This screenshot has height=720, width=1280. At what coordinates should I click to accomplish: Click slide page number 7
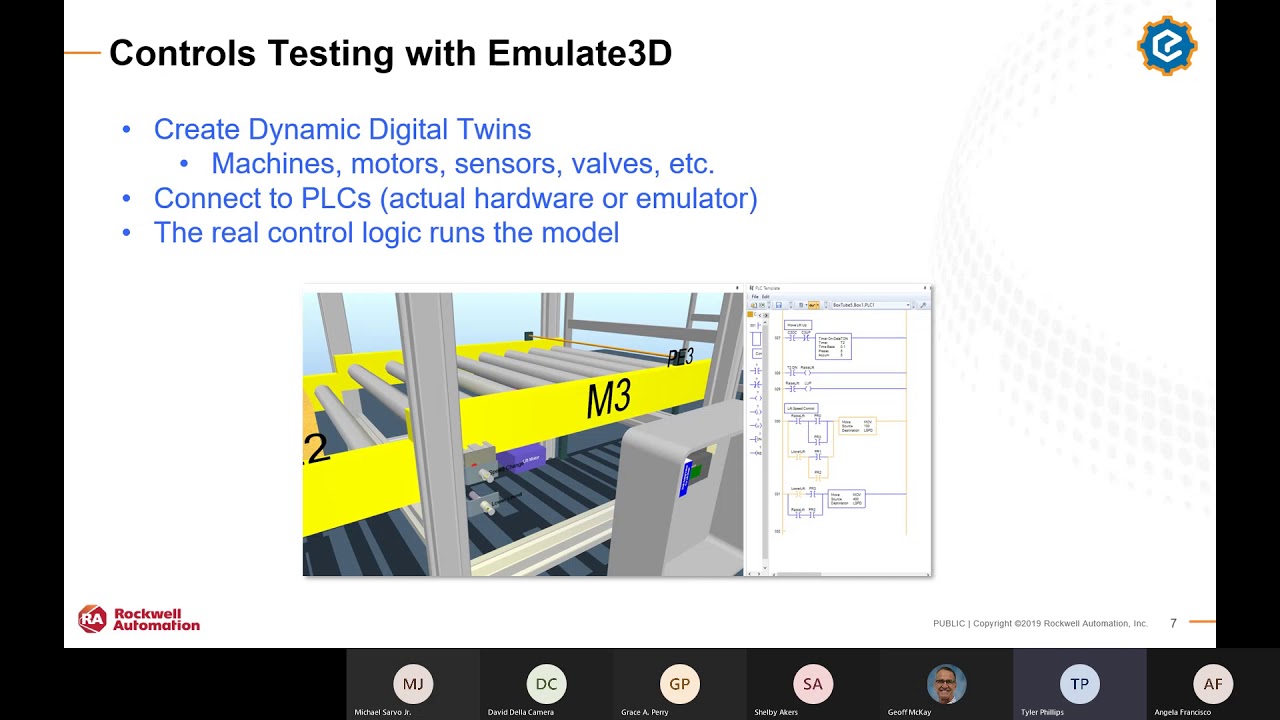click(1174, 623)
